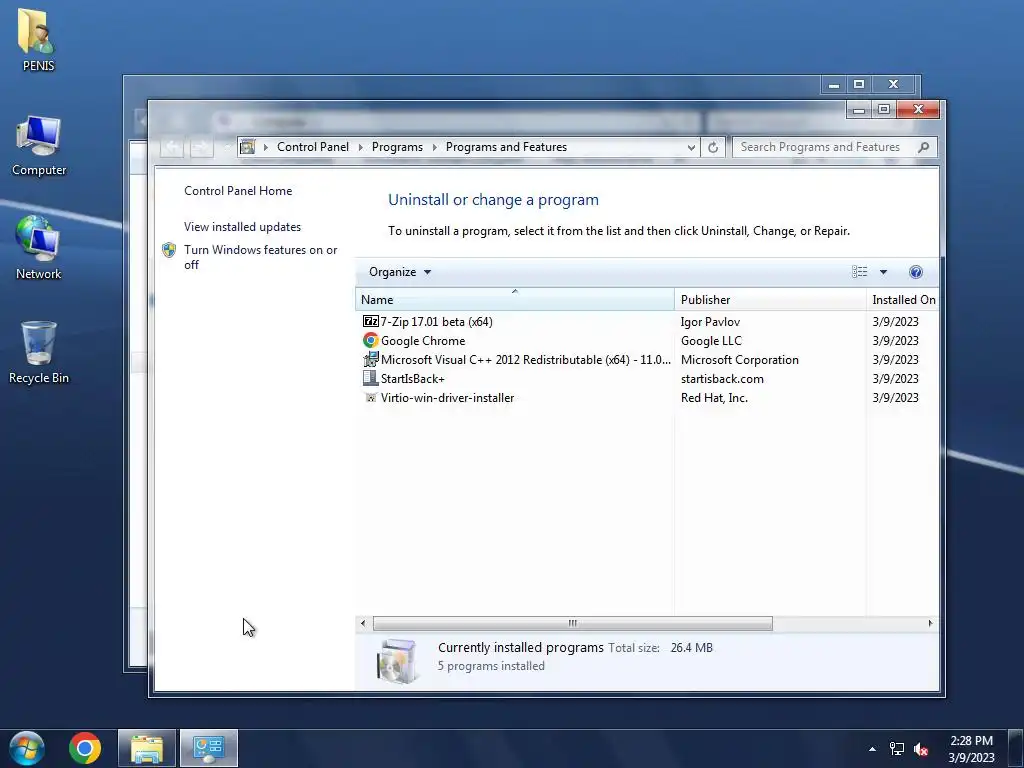Open the Organize dropdown menu

coord(400,272)
